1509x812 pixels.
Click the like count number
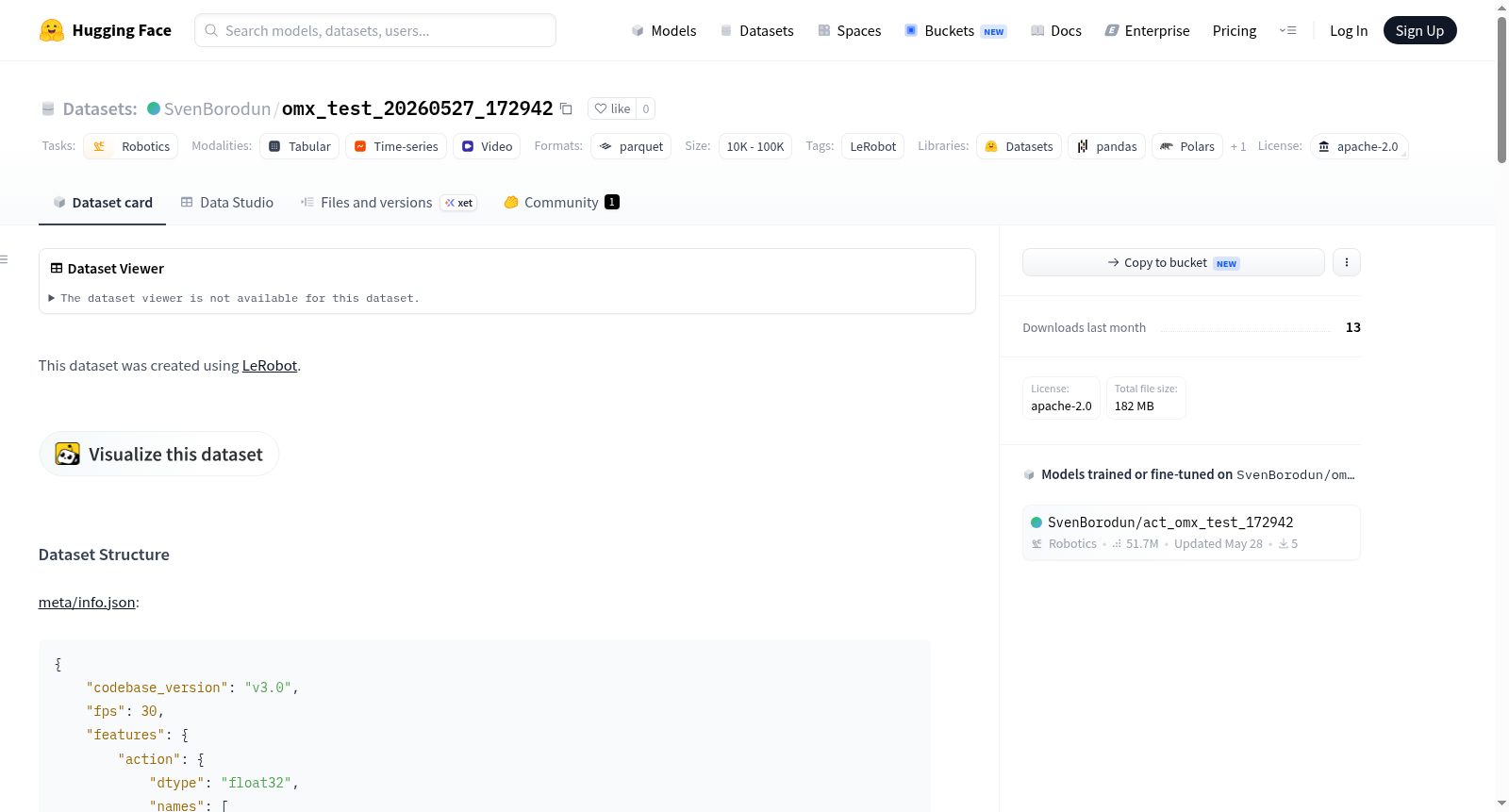point(646,108)
